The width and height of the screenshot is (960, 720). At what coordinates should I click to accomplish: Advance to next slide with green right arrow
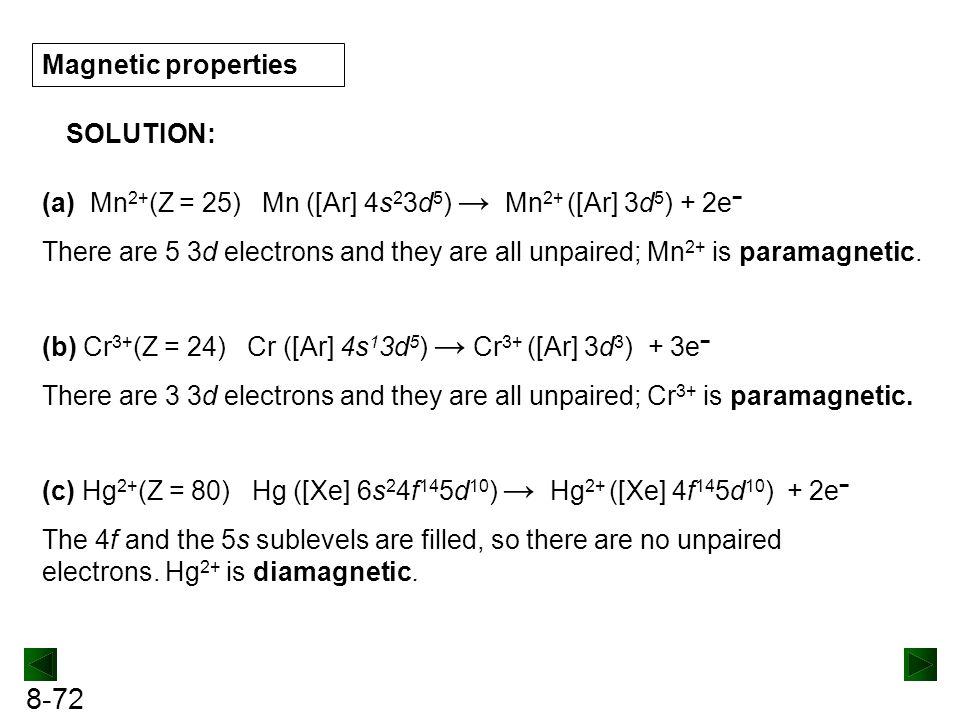pyautogui.click(x=920, y=664)
